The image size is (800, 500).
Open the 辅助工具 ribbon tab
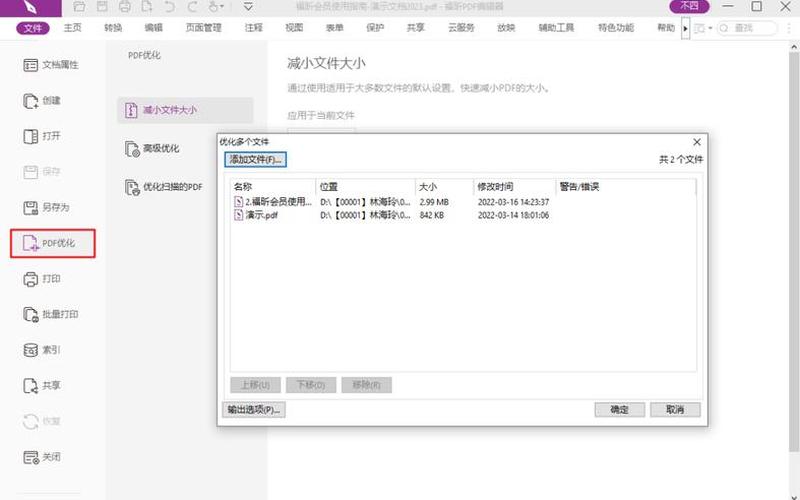[x=556, y=28]
